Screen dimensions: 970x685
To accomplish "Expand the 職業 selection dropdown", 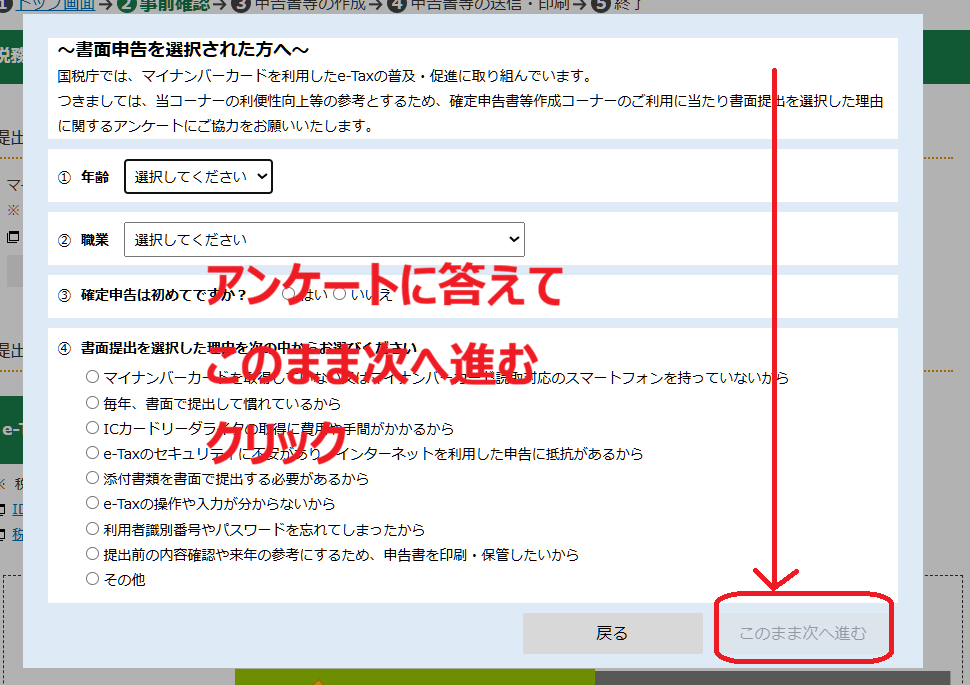I will (x=324, y=240).
